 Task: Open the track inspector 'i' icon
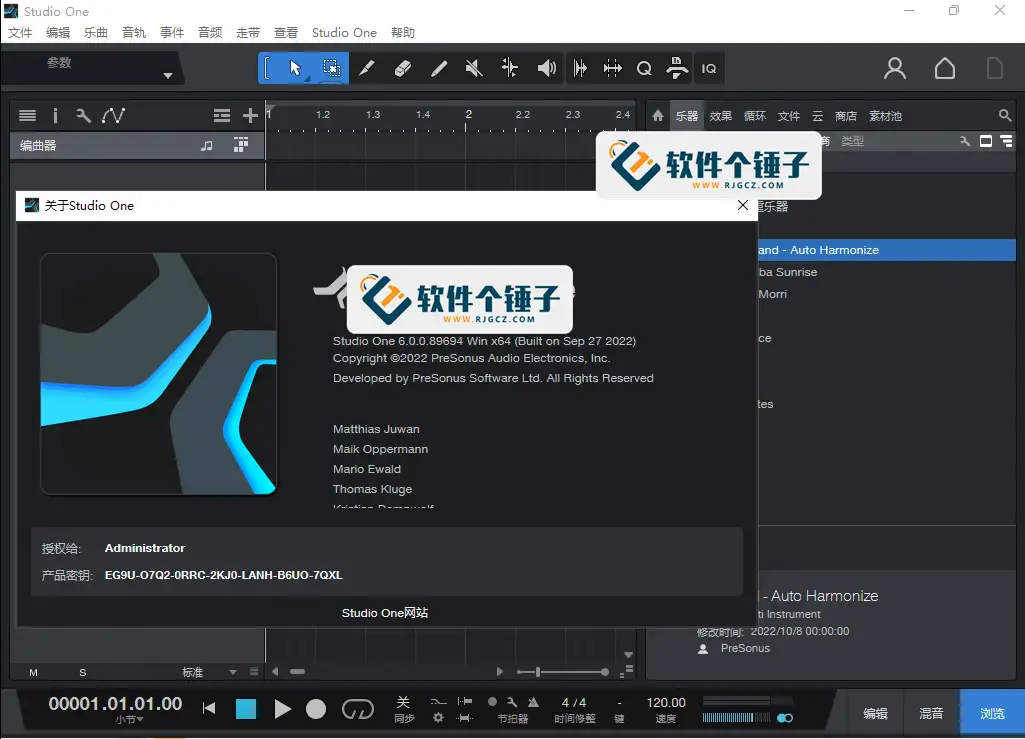55,116
